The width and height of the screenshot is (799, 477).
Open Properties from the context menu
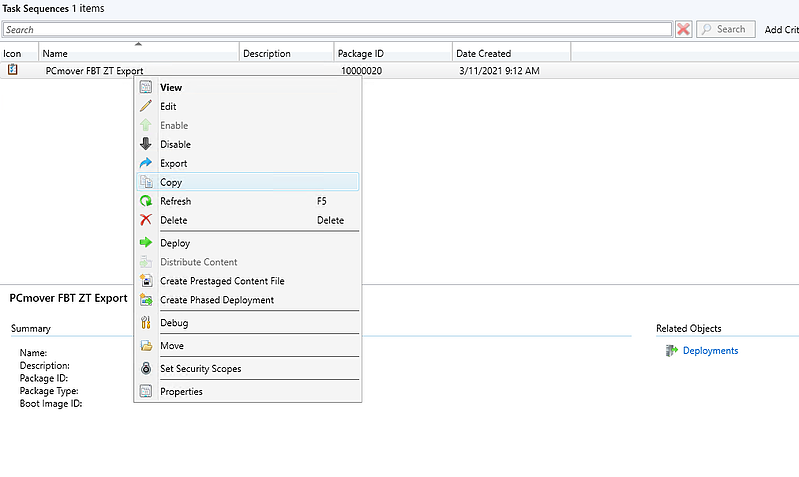point(248,391)
